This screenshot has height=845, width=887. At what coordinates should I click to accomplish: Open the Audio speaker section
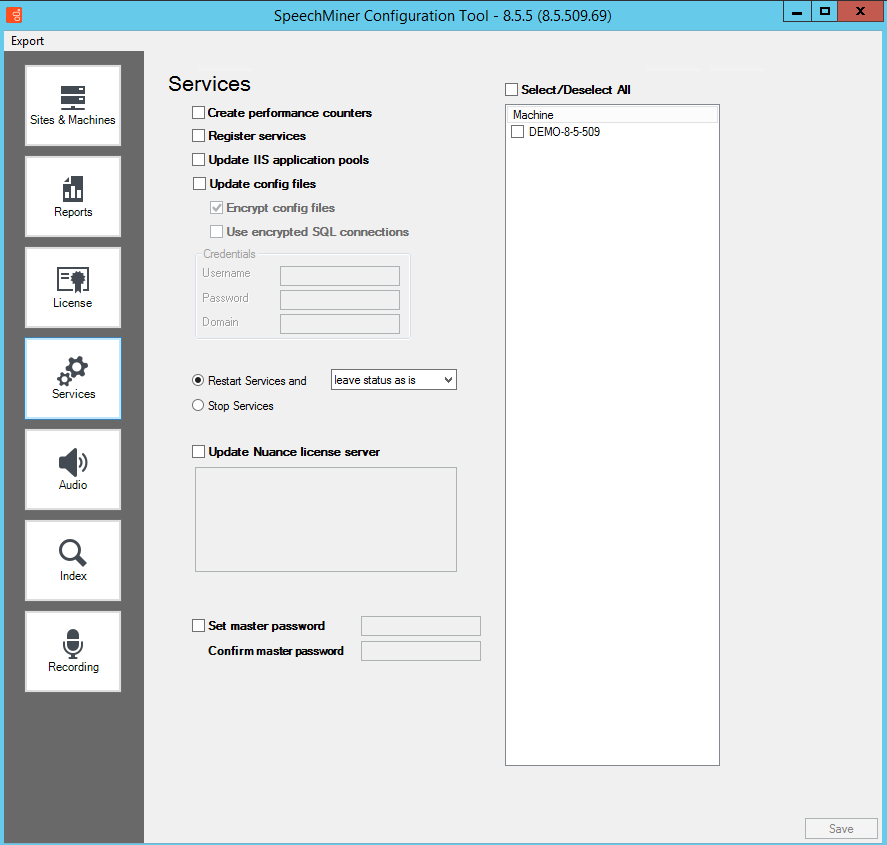[x=73, y=470]
